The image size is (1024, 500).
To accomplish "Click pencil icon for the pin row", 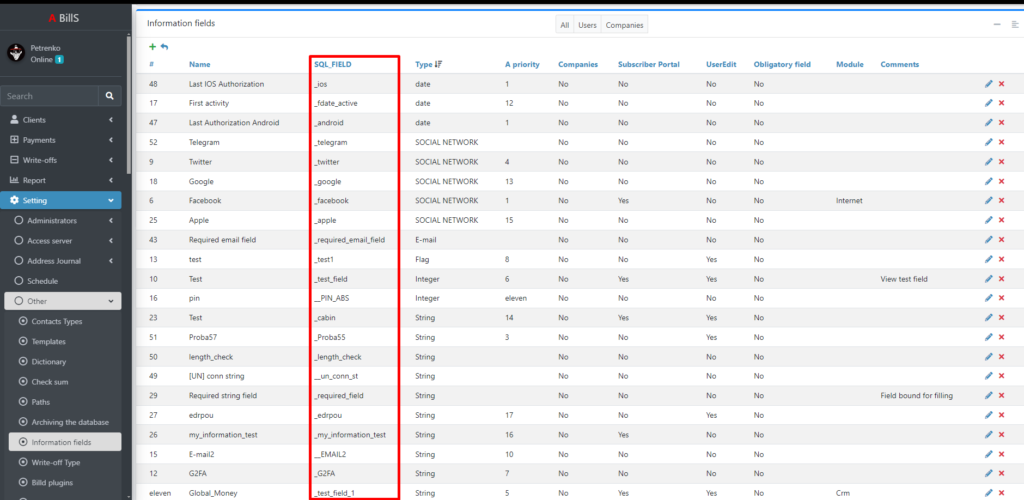I will point(989,298).
